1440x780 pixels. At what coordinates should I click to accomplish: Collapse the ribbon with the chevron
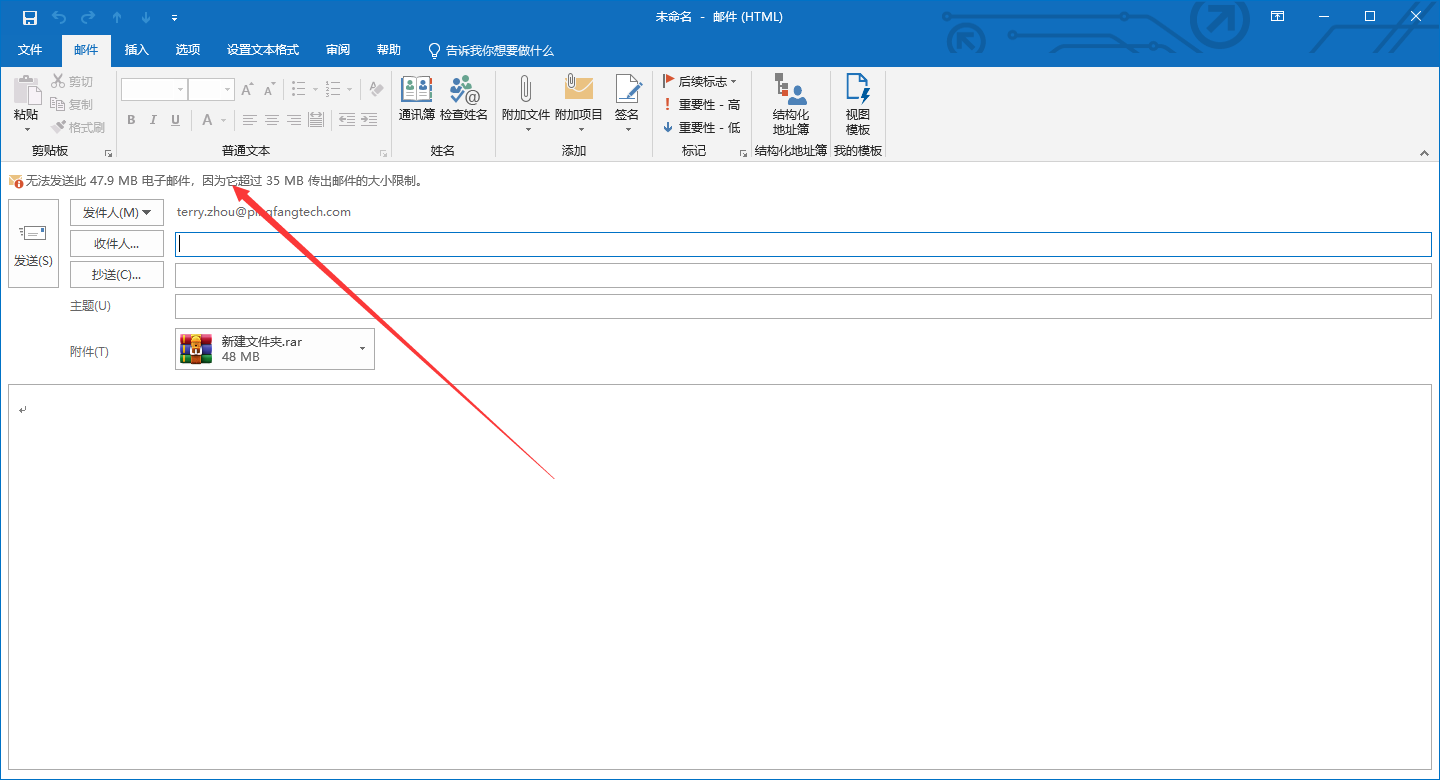(1424, 153)
